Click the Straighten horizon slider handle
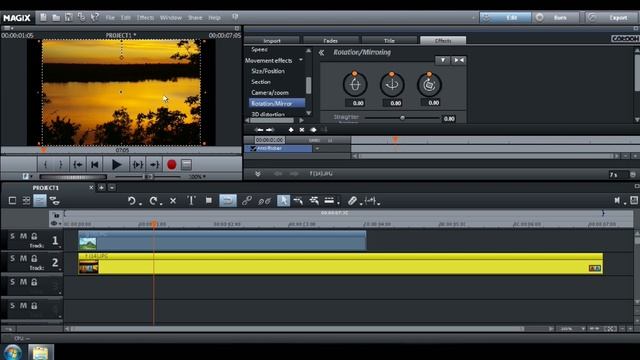Screen dimensions: 640x360 tap(402, 118)
